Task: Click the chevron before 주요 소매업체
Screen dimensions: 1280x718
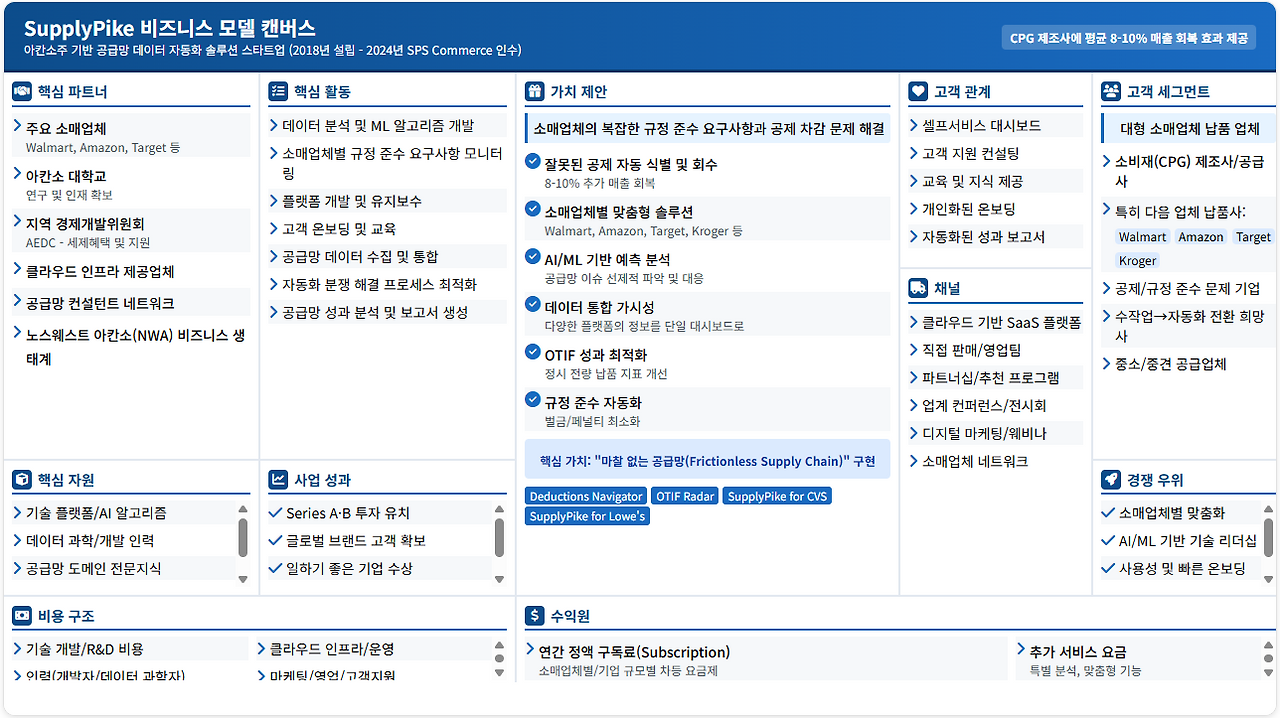Action: 18,127
